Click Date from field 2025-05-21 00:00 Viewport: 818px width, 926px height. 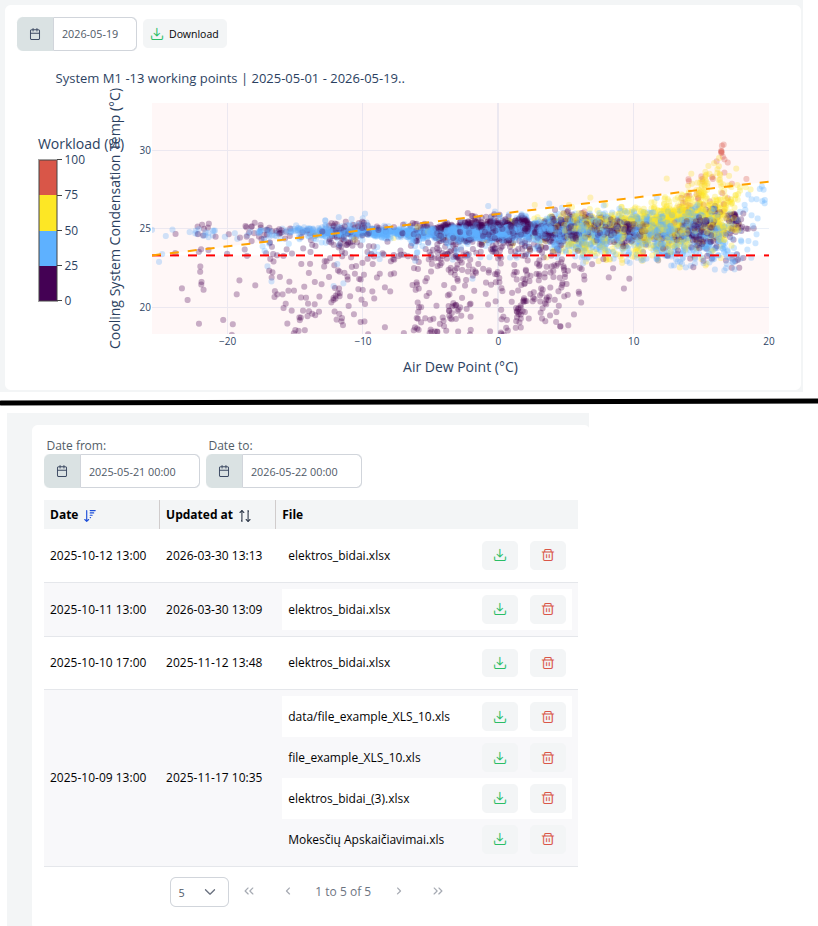[x=140, y=471]
